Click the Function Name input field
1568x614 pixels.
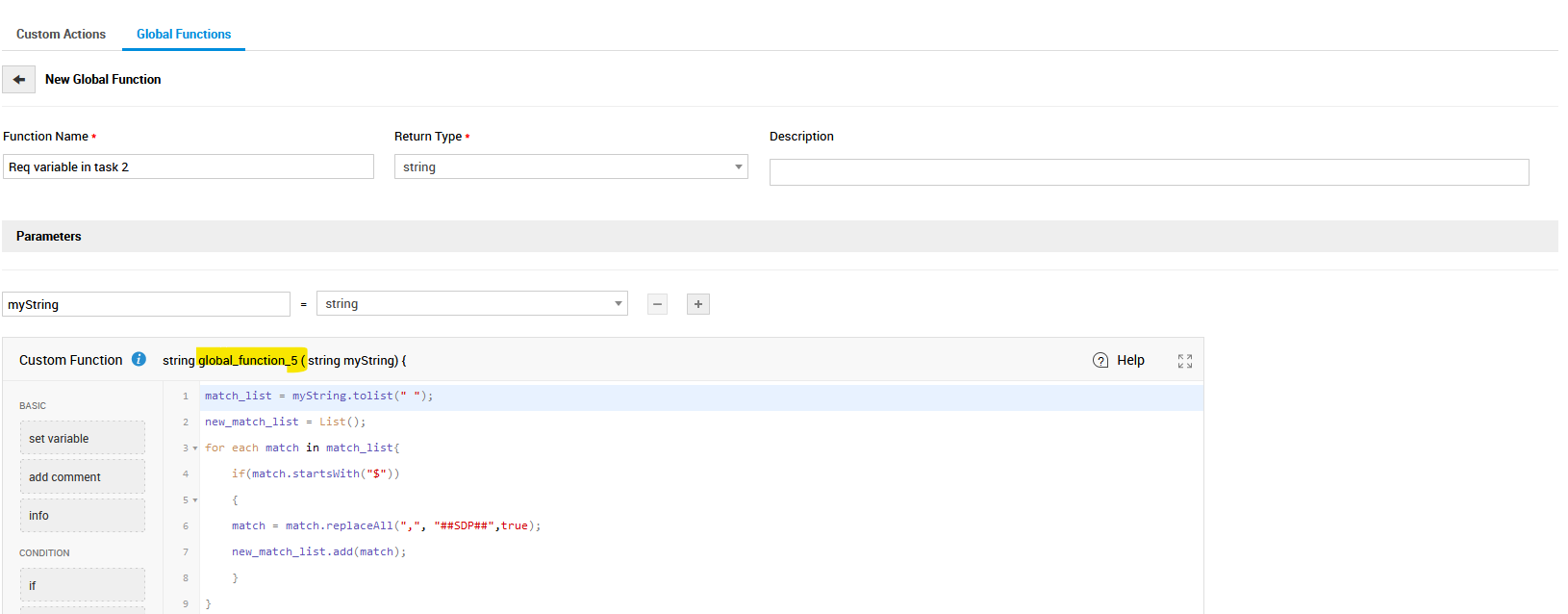point(189,166)
